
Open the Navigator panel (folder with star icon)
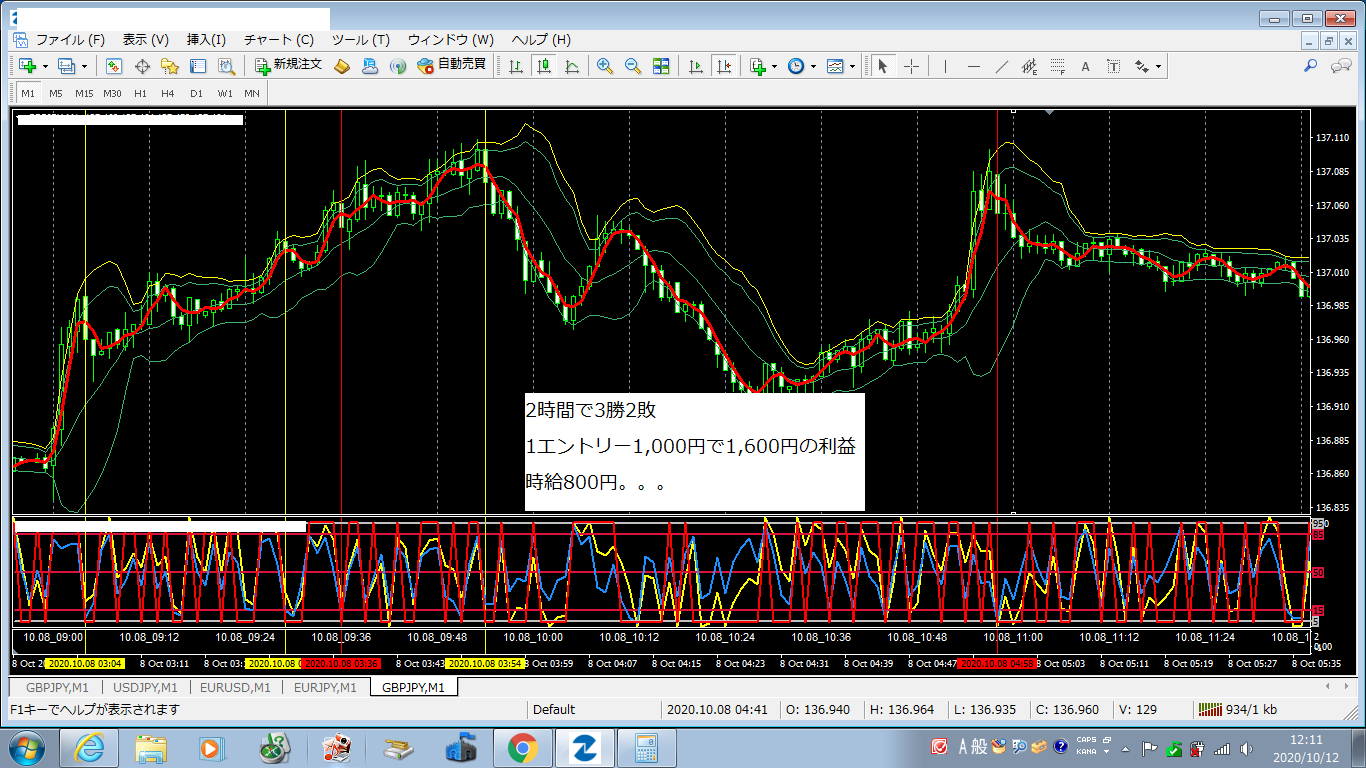170,66
